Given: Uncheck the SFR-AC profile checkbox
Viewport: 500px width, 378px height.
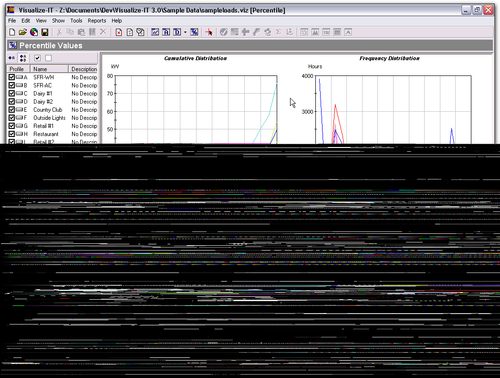Looking at the screenshot, I should 12,85.
